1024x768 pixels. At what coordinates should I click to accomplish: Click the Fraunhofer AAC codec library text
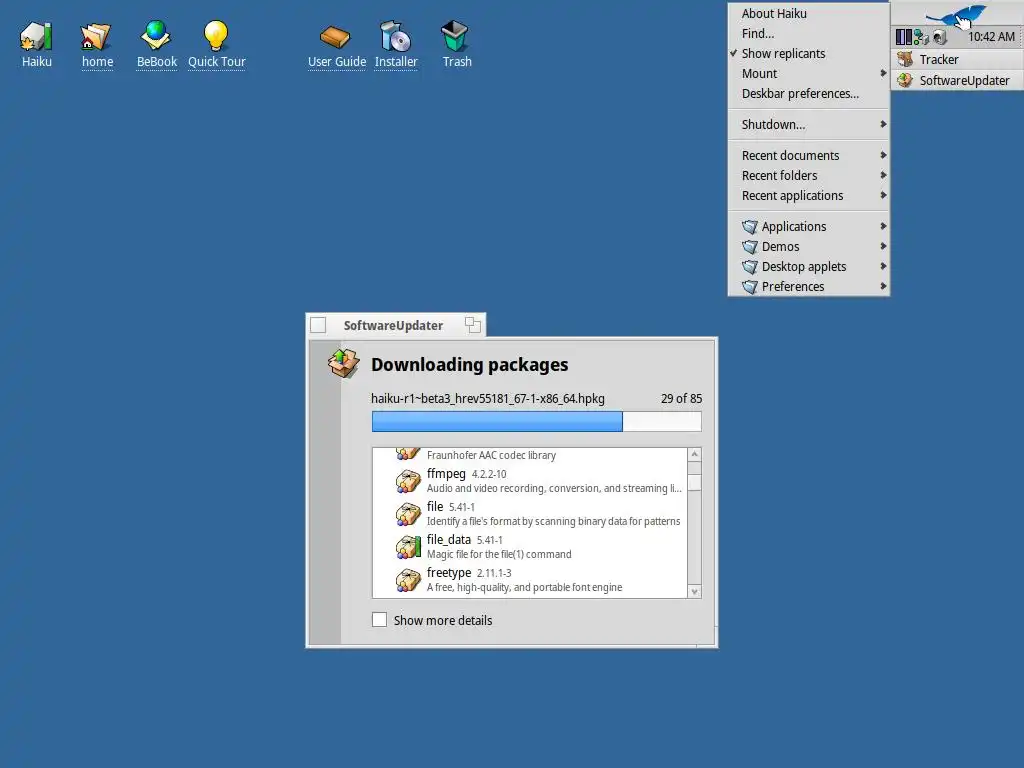coord(491,455)
